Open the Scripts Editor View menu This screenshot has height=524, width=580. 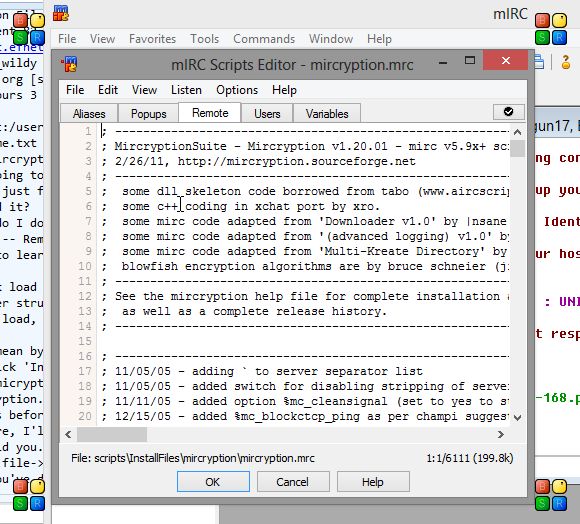144,90
